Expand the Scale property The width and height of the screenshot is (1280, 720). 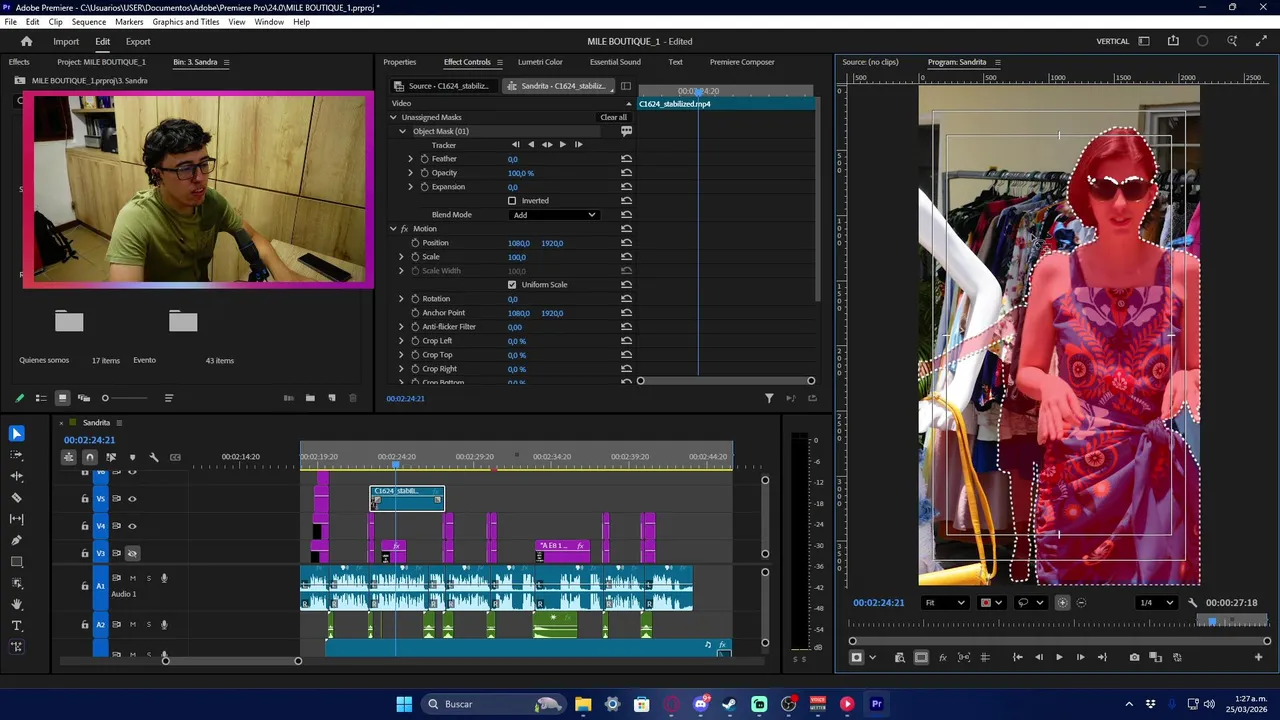click(402, 257)
